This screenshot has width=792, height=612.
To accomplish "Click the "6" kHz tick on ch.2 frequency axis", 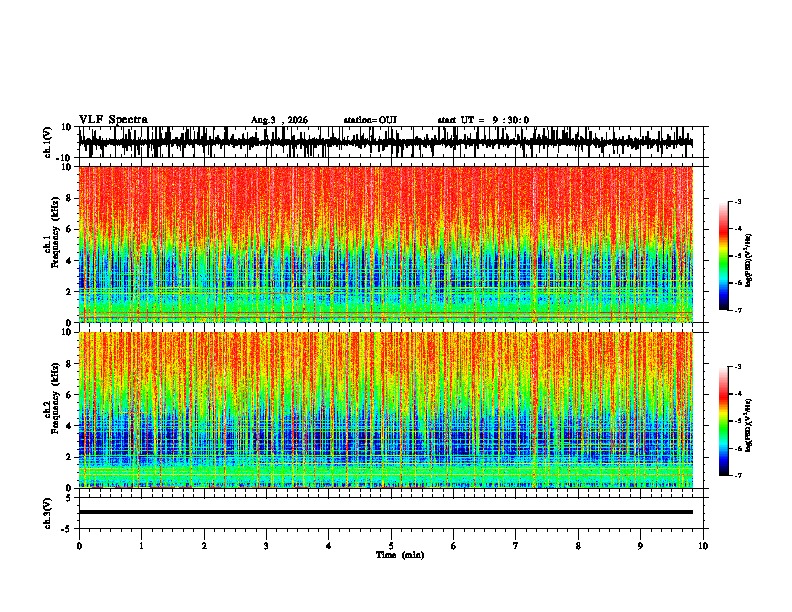I will (69, 395).
